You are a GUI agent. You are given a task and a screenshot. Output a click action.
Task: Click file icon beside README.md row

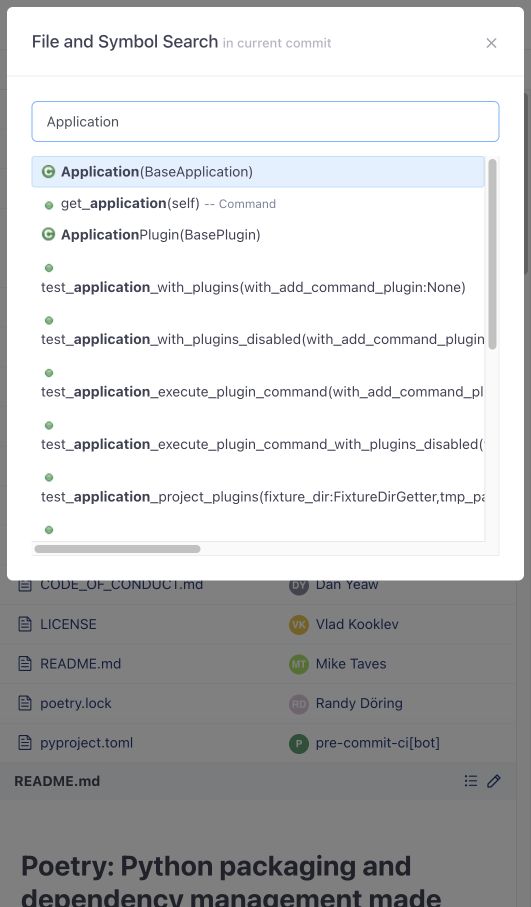click(25, 663)
